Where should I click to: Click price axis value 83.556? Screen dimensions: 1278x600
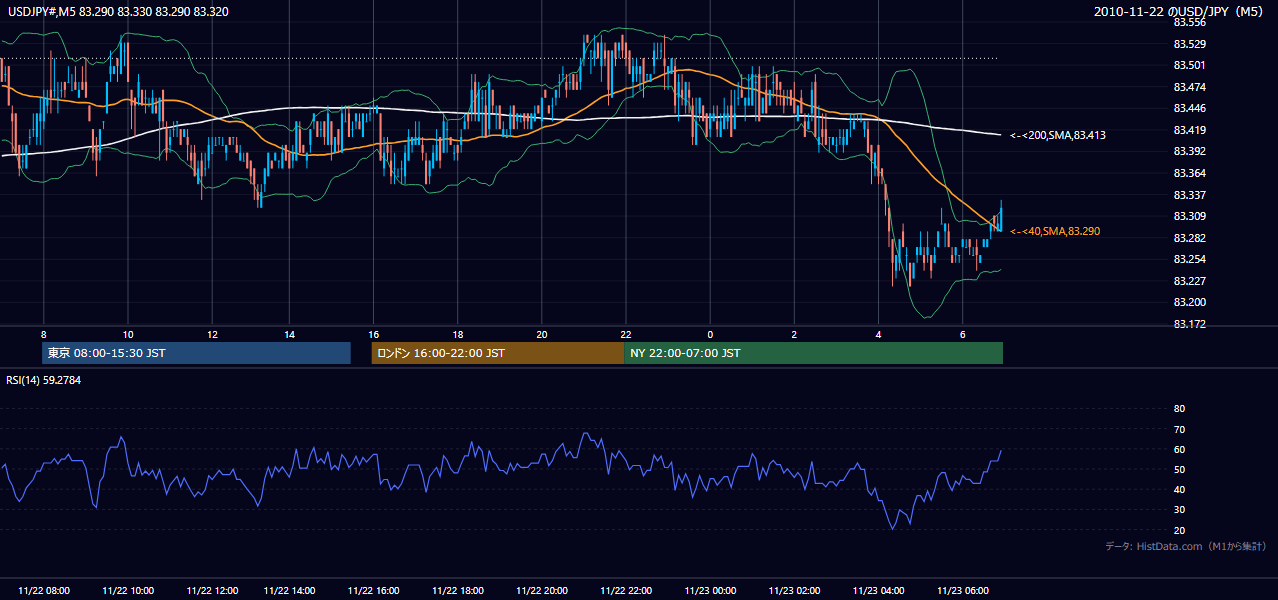[x=1189, y=22]
